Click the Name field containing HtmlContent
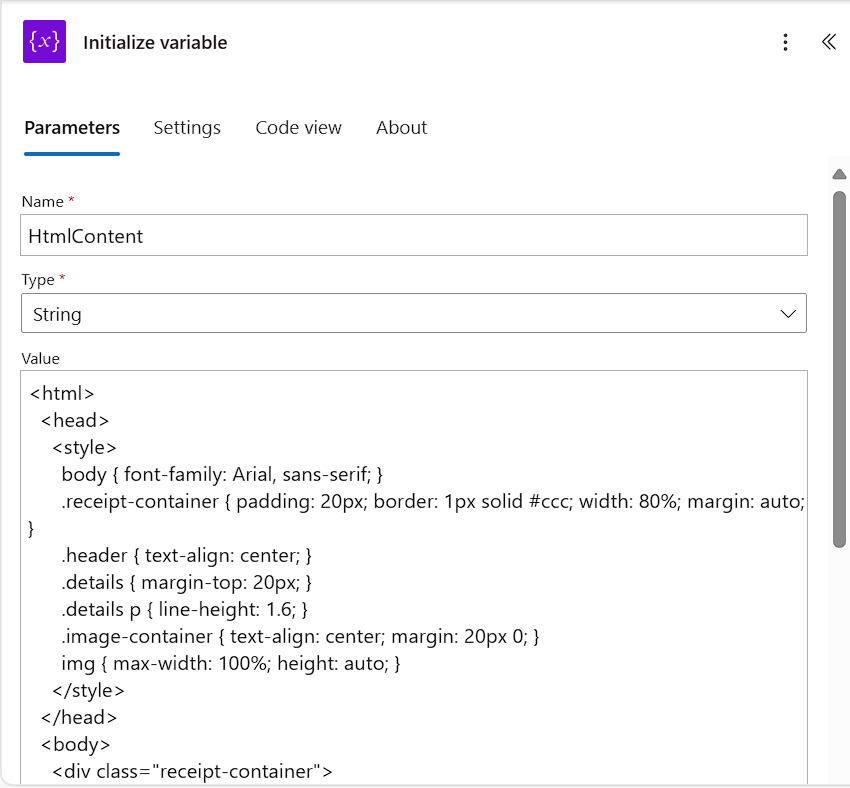Image resolution: width=850 pixels, height=788 pixels. [x=413, y=236]
